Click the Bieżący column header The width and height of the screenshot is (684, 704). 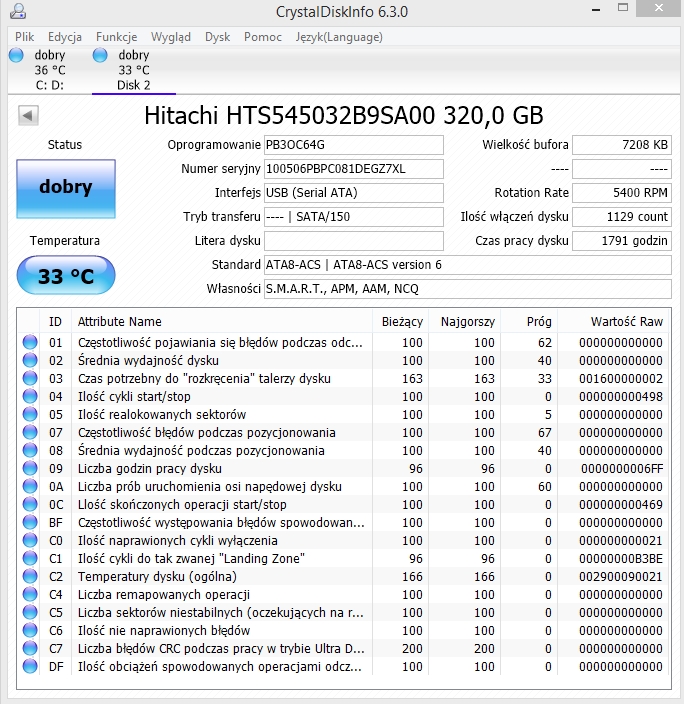[x=401, y=321]
